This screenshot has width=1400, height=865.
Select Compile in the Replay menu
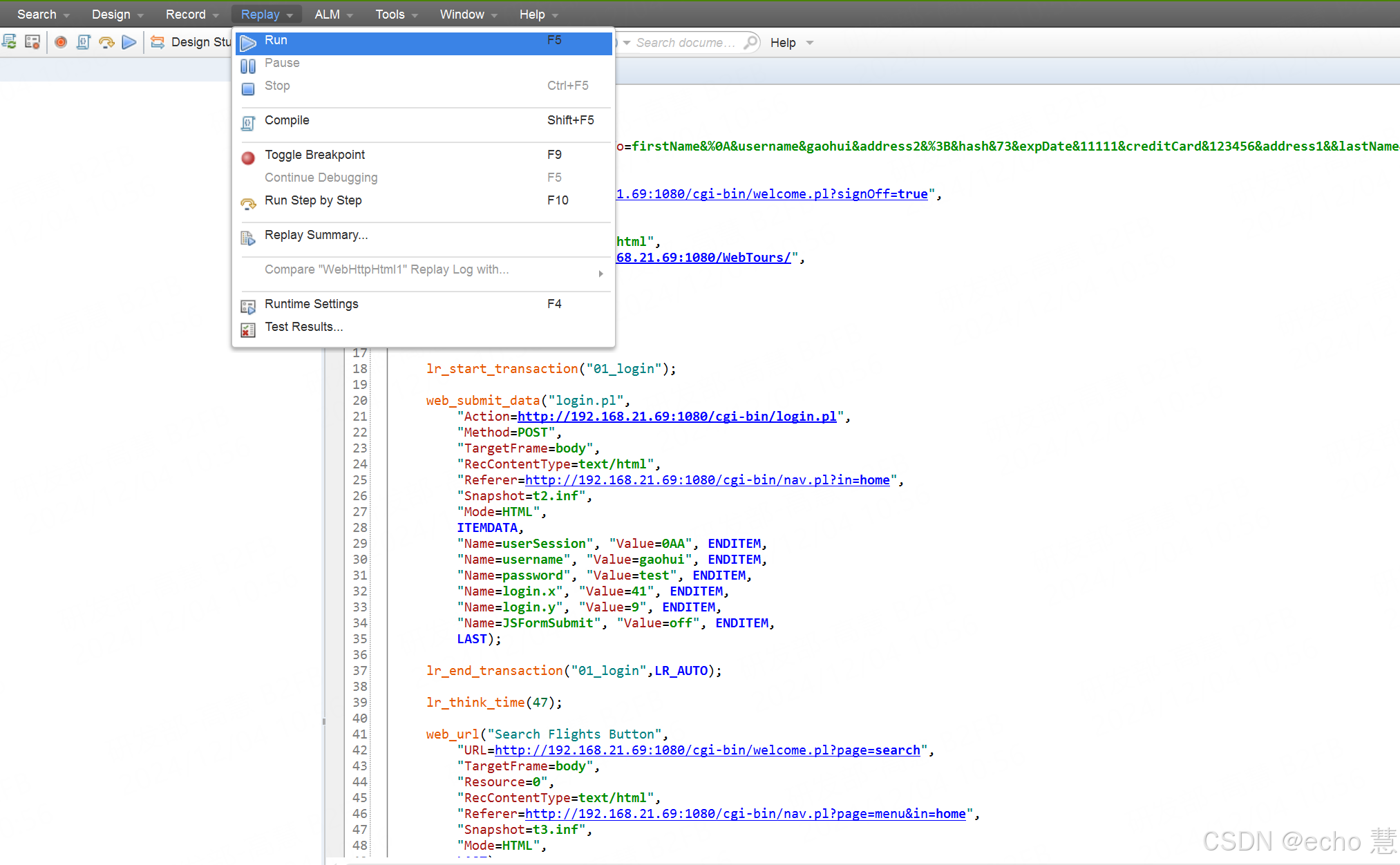(287, 120)
